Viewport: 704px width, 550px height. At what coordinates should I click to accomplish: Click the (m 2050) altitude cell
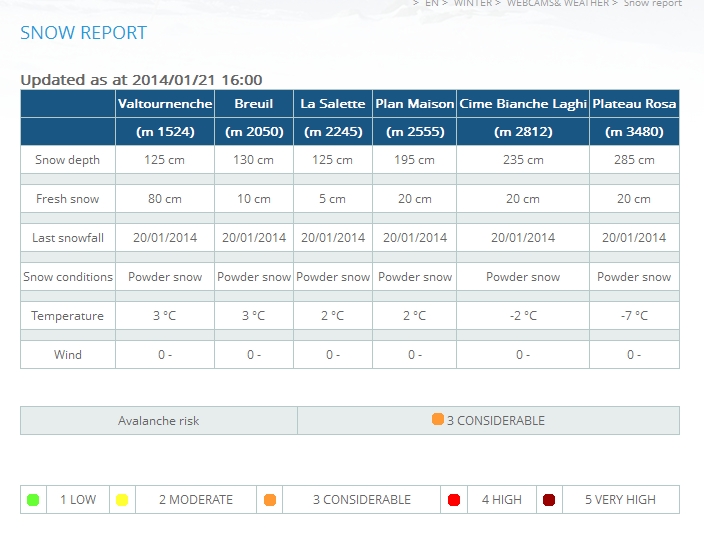[254, 132]
